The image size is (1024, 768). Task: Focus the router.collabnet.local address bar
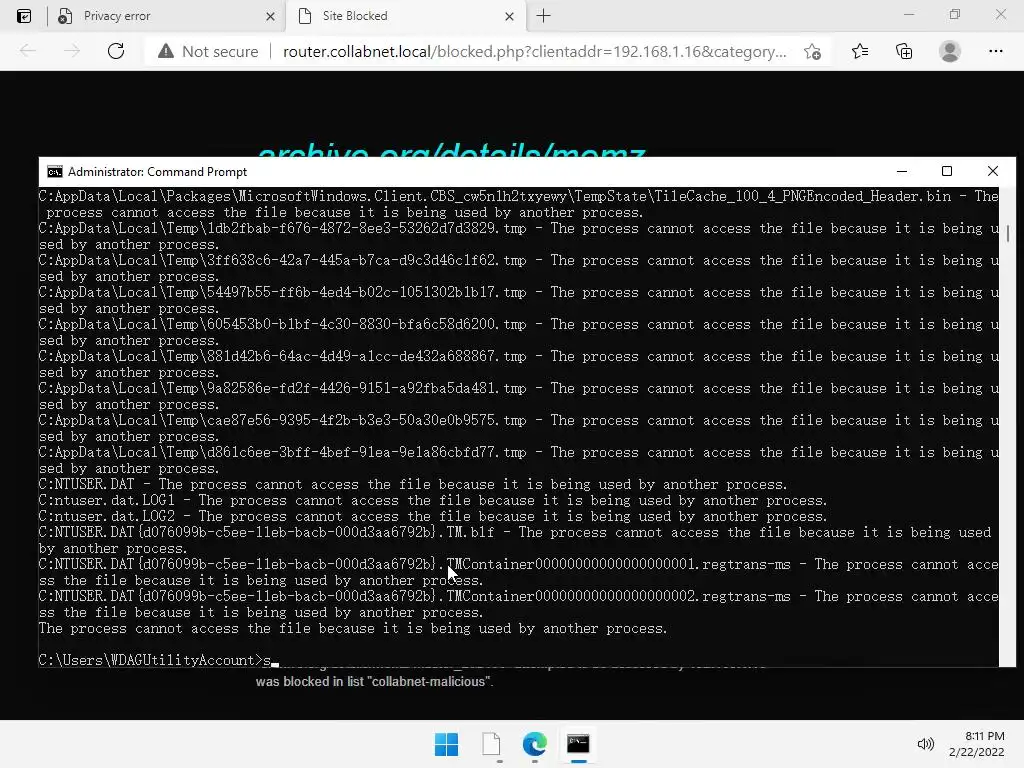[534, 52]
